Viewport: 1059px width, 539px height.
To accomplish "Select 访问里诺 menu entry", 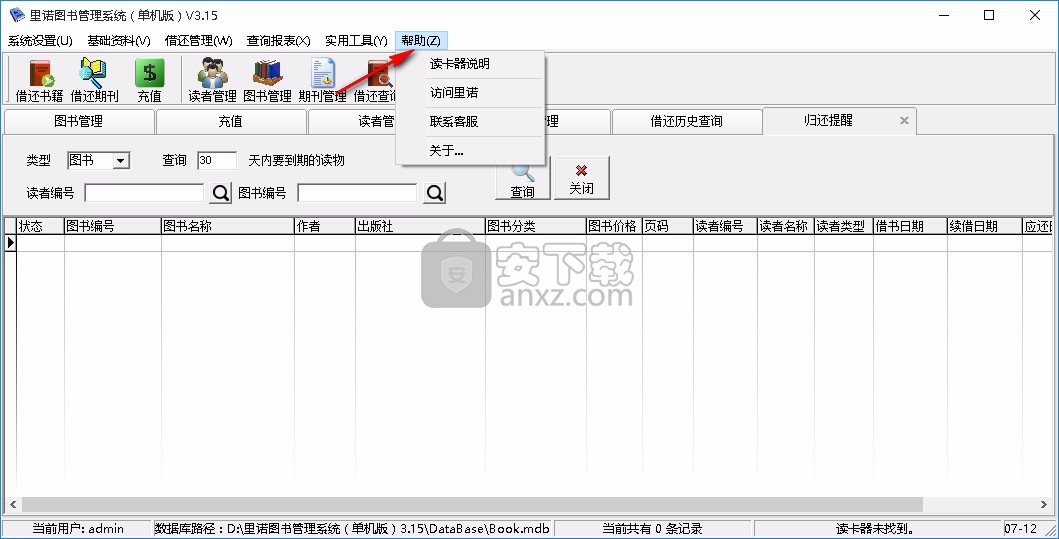I will tap(470, 93).
